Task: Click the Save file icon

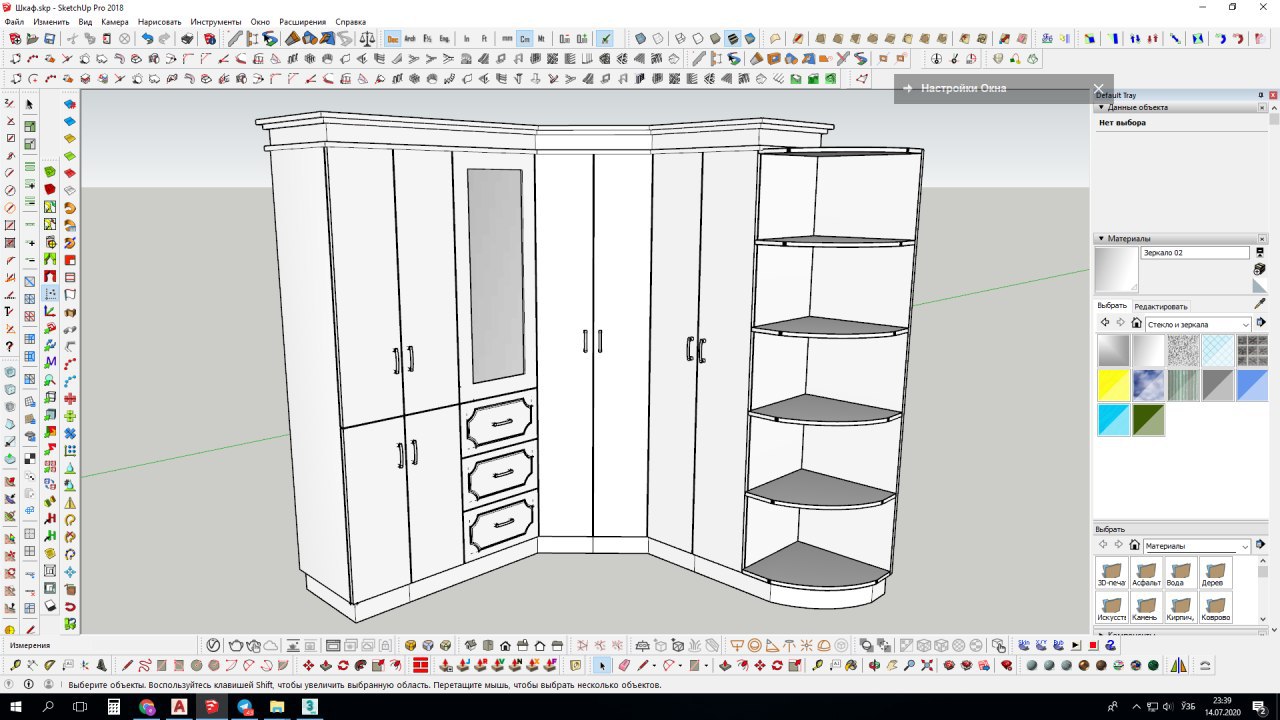Action: point(49,39)
